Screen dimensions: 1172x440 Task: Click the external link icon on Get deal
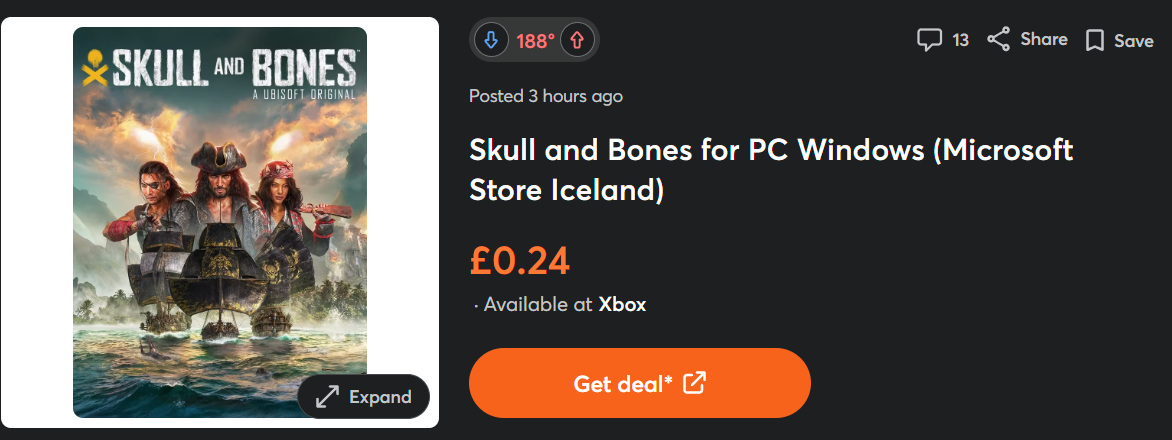pyautogui.click(x=694, y=383)
